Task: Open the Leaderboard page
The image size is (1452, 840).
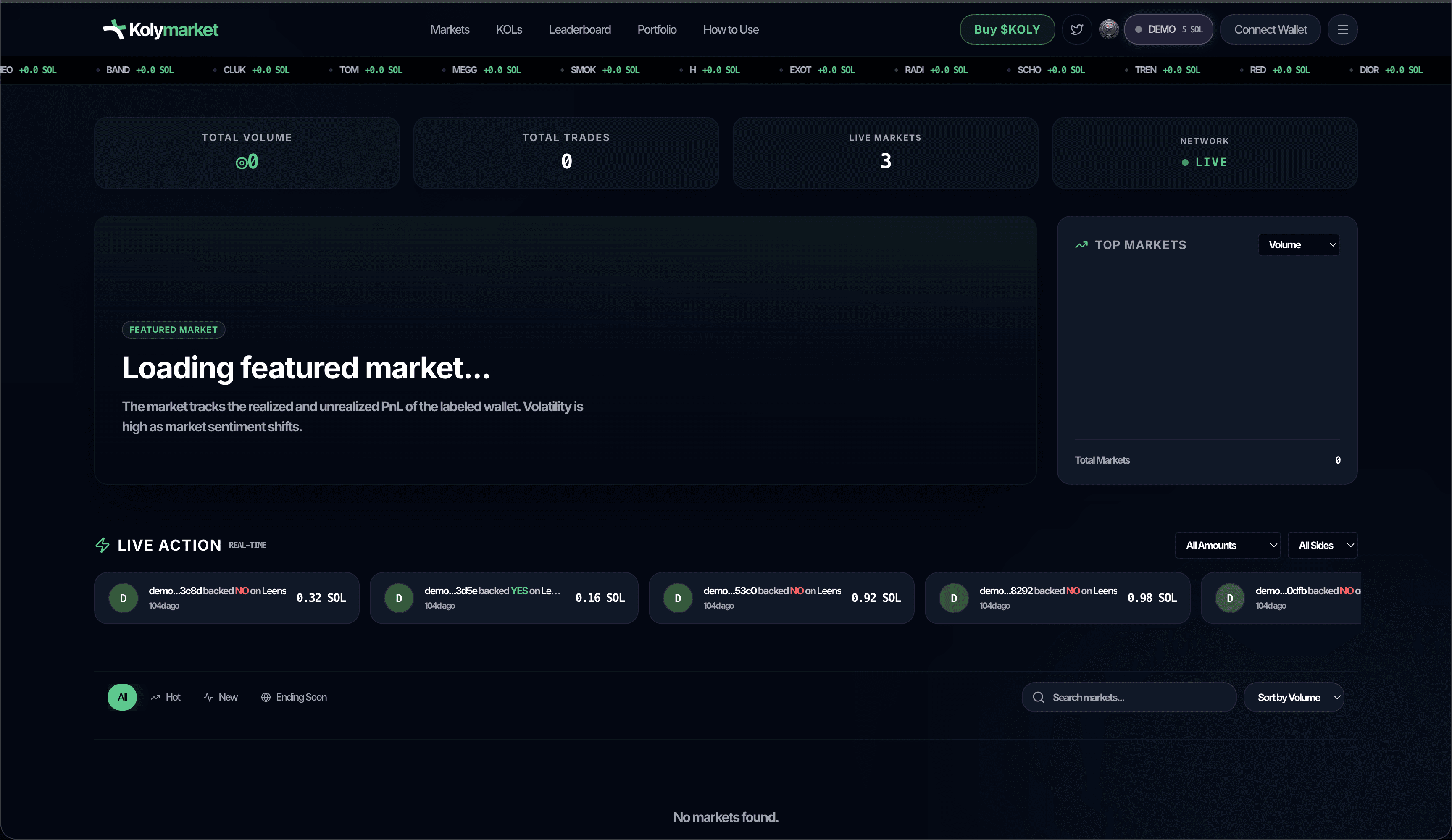Action: (580, 29)
